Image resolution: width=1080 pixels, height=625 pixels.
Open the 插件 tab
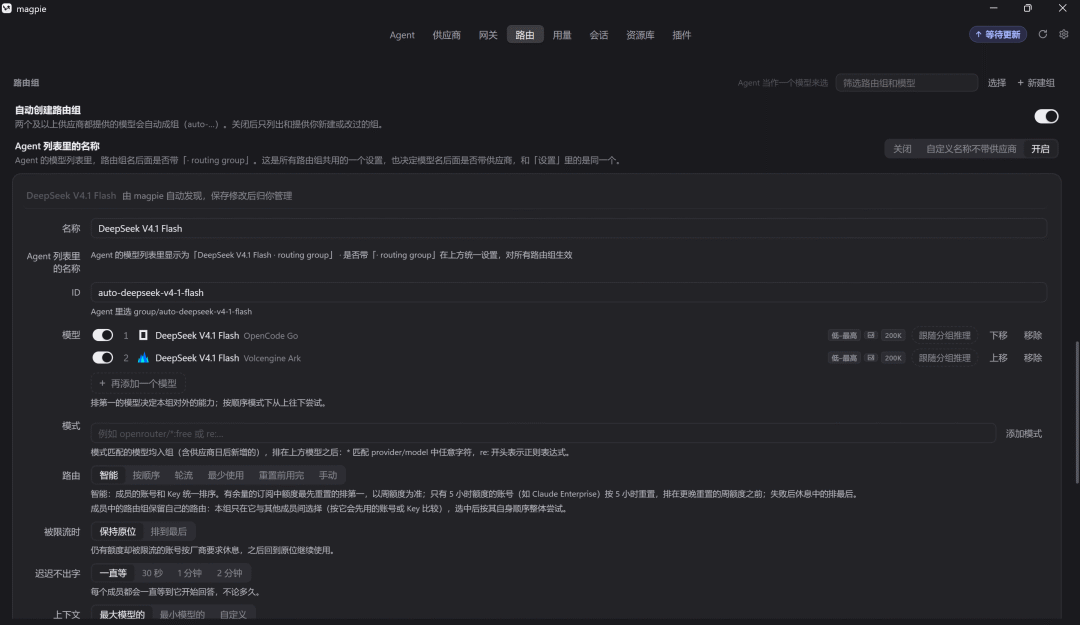681,35
